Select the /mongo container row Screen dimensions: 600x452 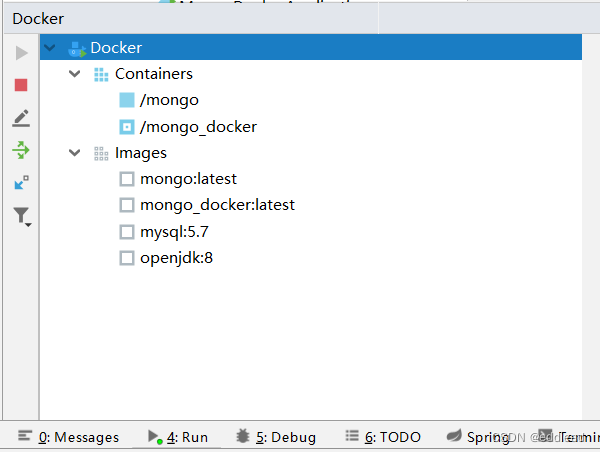pyautogui.click(x=311, y=100)
